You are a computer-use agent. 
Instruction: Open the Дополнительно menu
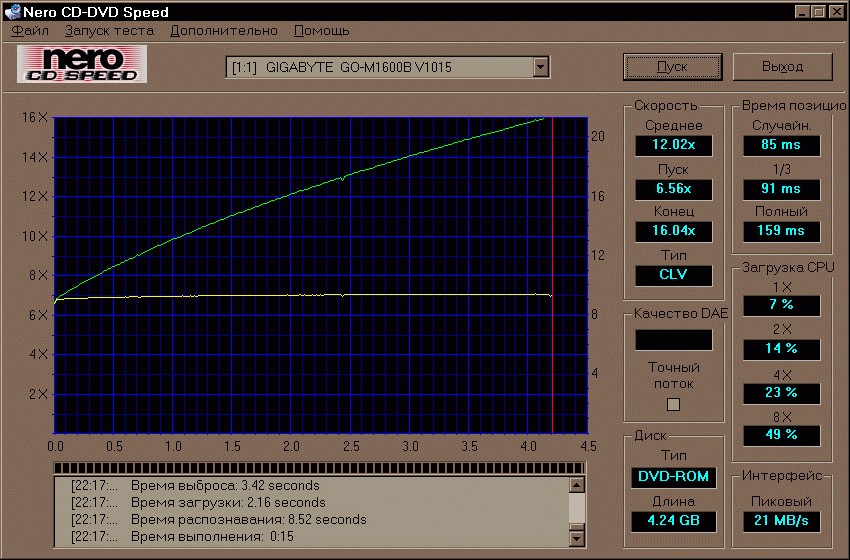click(x=223, y=30)
